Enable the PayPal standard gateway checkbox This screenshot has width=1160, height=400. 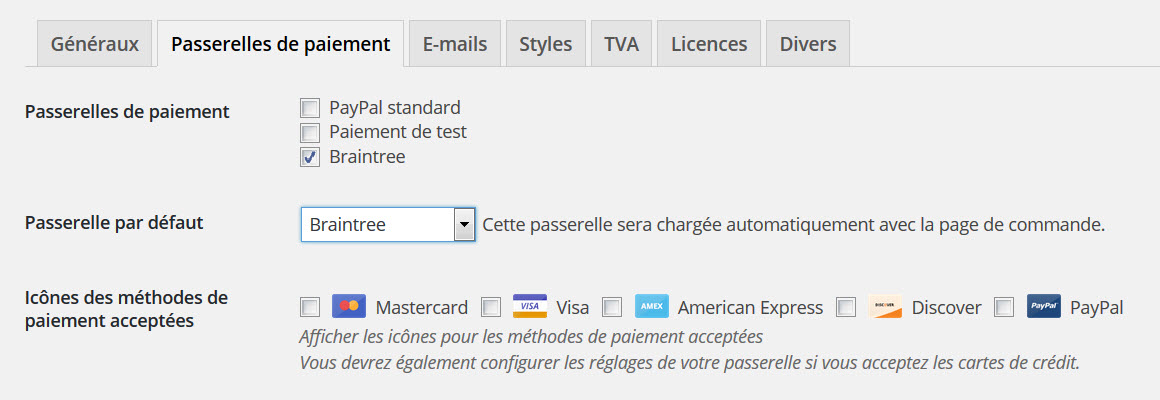click(311, 108)
